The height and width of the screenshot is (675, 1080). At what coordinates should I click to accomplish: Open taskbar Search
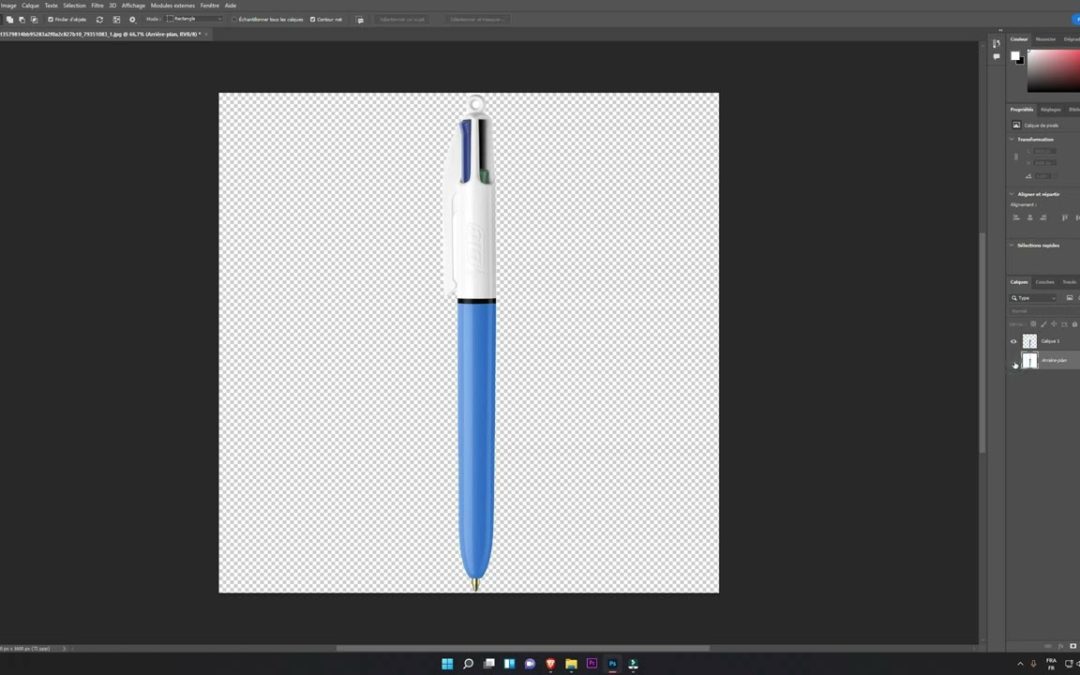pyautogui.click(x=468, y=663)
